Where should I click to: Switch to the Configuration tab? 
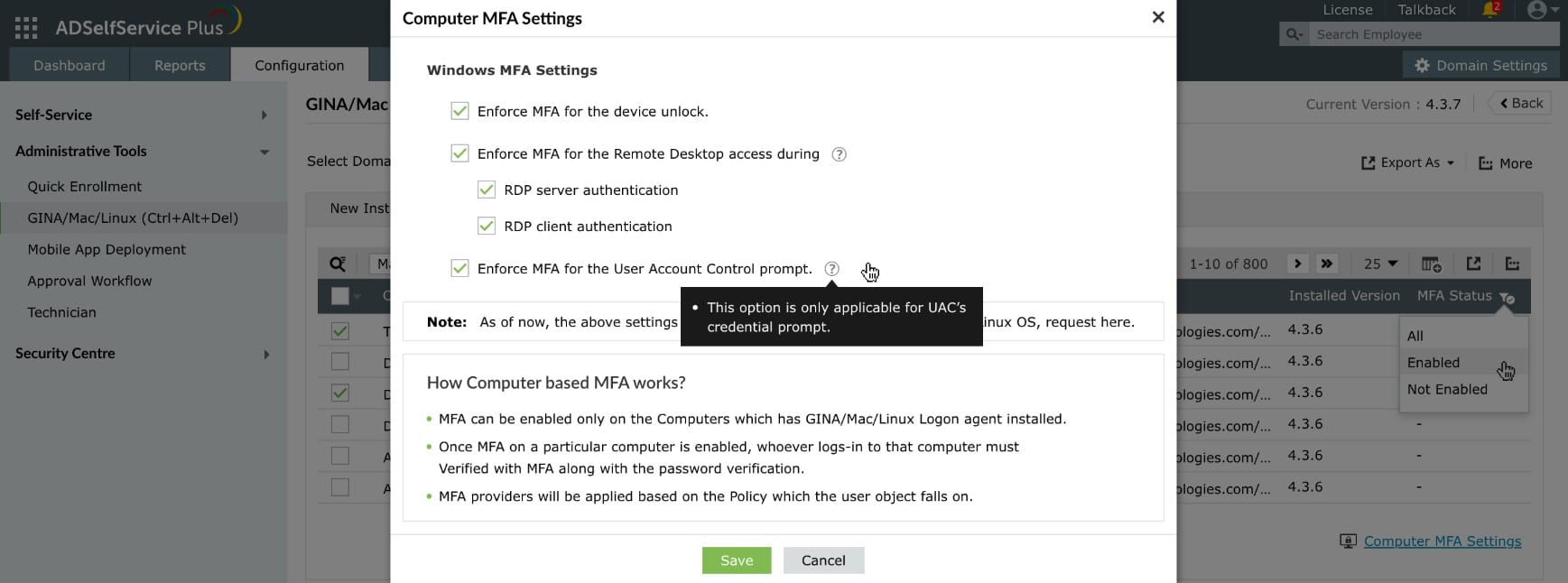click(x=300, y=65)
